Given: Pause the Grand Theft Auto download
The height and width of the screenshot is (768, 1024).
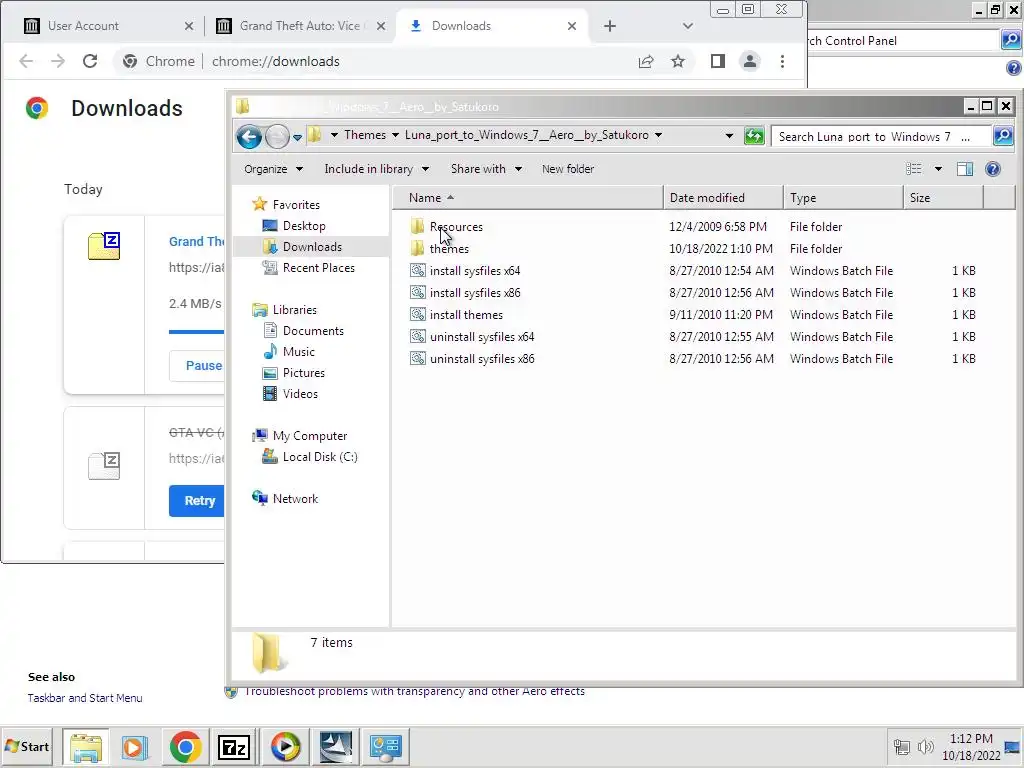Looking at the screenshot, I should pyautogui.click(x=197, y=366).
